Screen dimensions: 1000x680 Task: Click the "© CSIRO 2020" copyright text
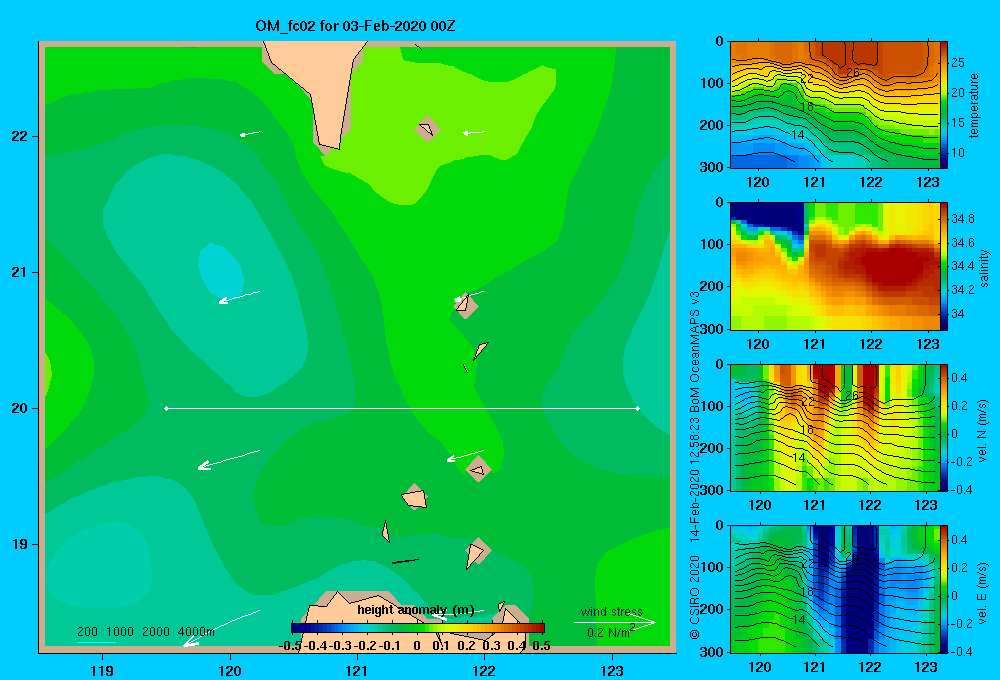694,596
